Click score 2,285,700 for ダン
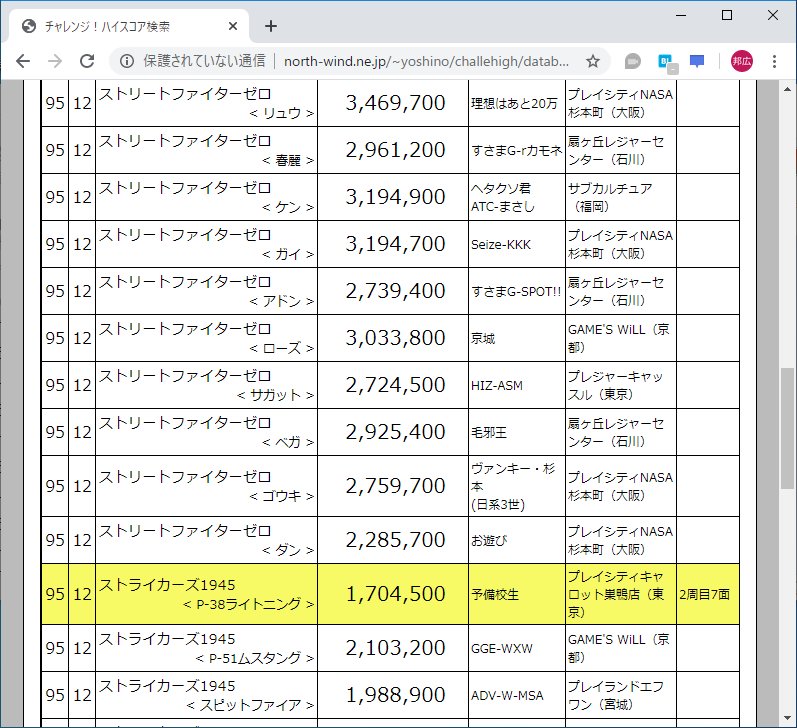 [x=395, y=540]
